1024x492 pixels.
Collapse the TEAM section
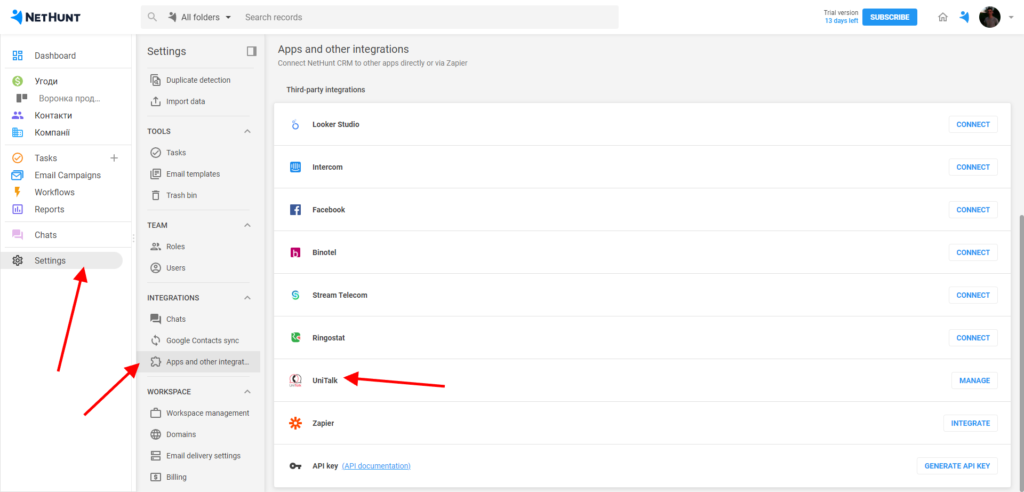(x=248, y=226)
